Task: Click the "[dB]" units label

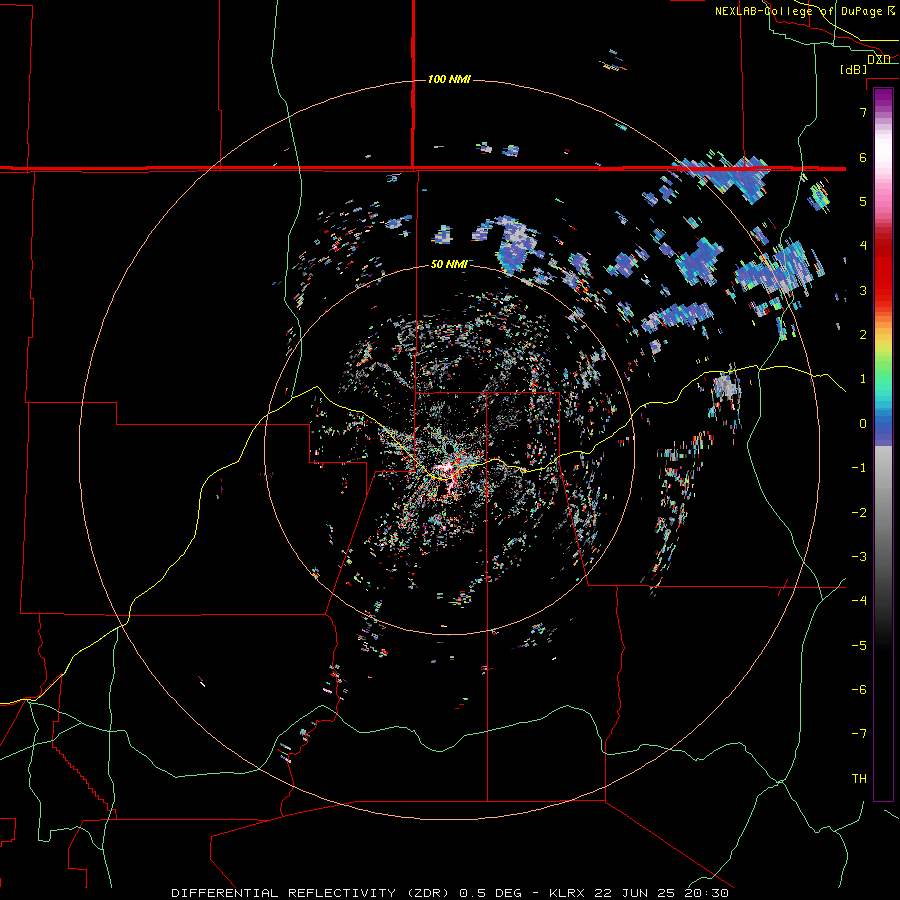Action: [x=854, y=69]
